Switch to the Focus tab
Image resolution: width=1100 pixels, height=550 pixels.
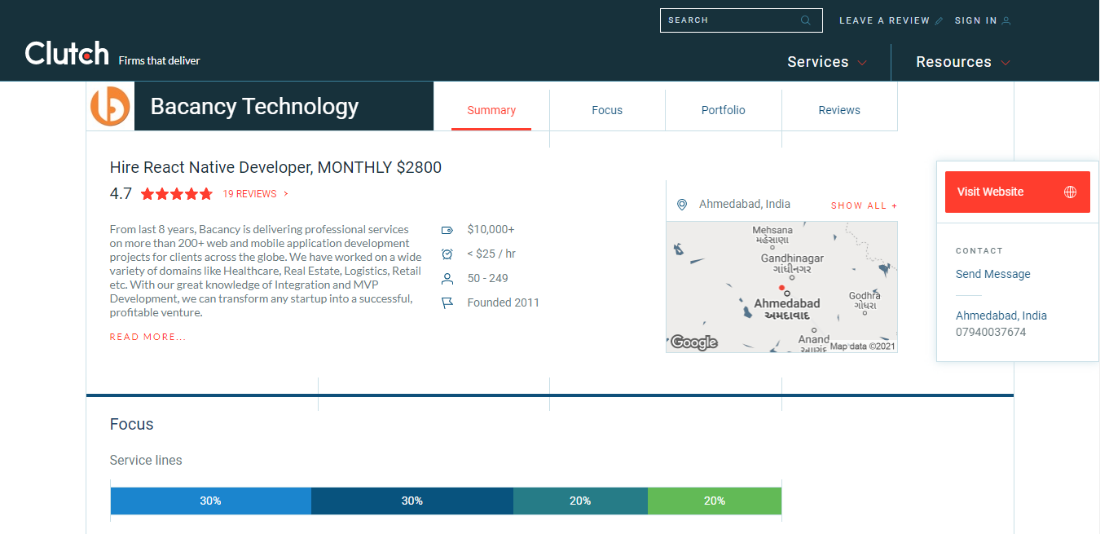click(x=607, y=110)
